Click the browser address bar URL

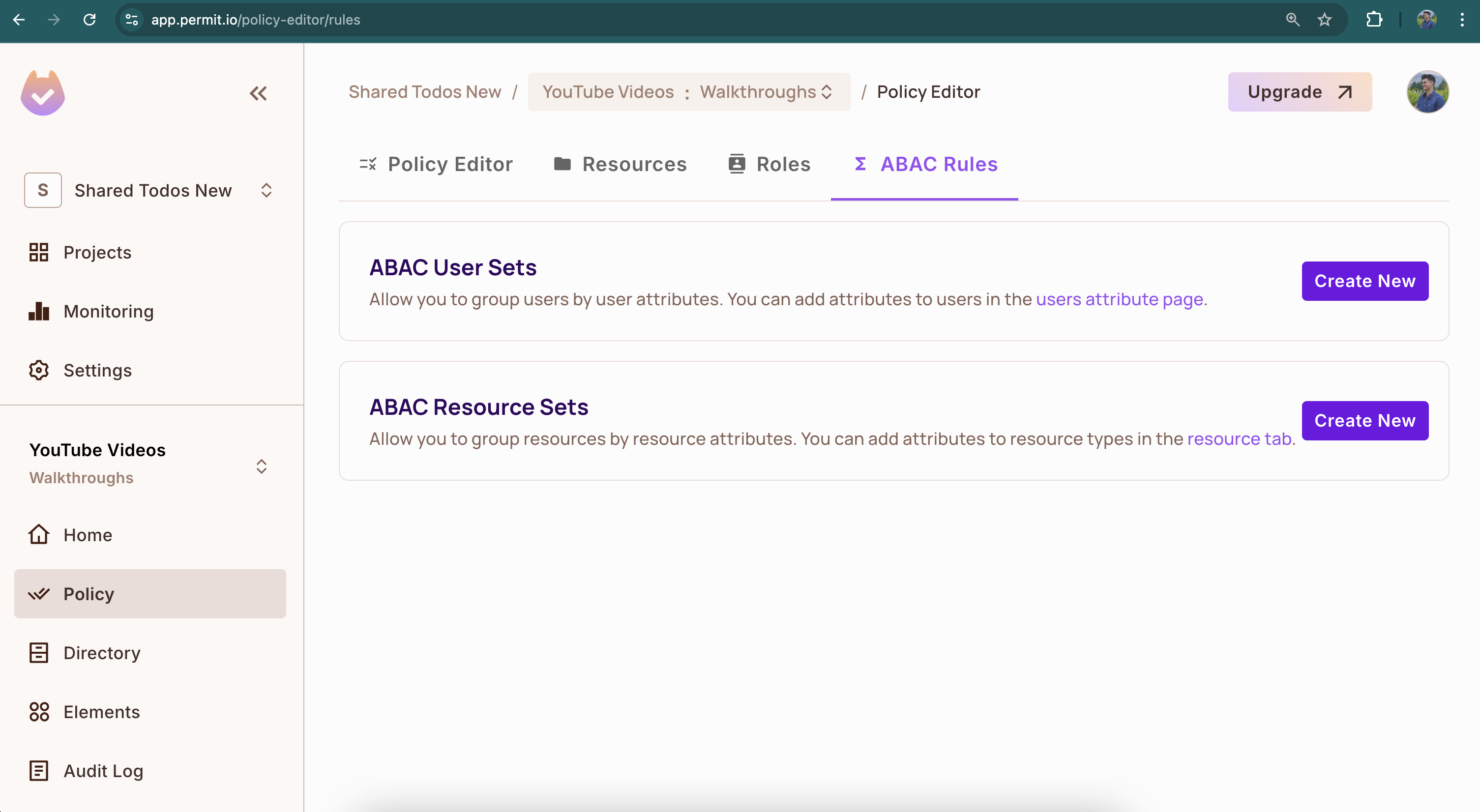point(255,20)
